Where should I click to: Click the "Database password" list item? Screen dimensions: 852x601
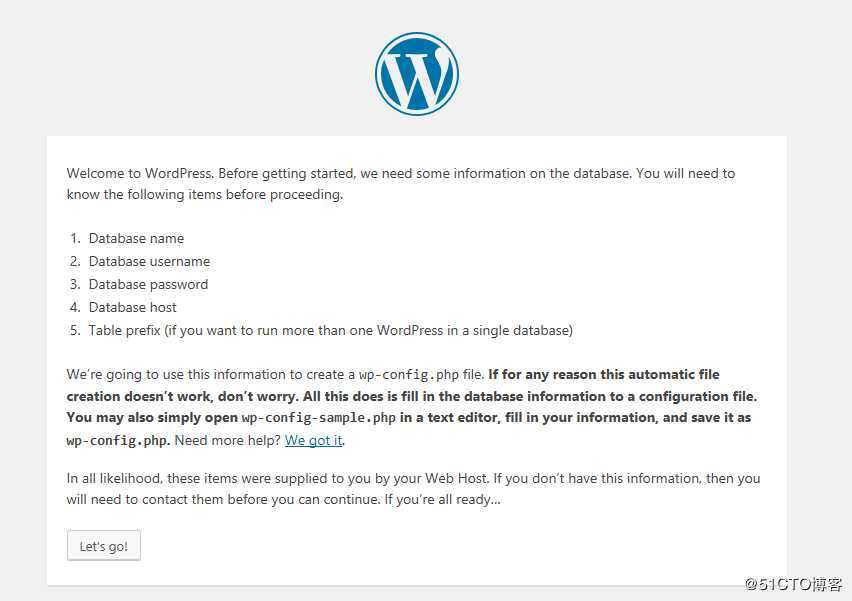pos(148,284)
